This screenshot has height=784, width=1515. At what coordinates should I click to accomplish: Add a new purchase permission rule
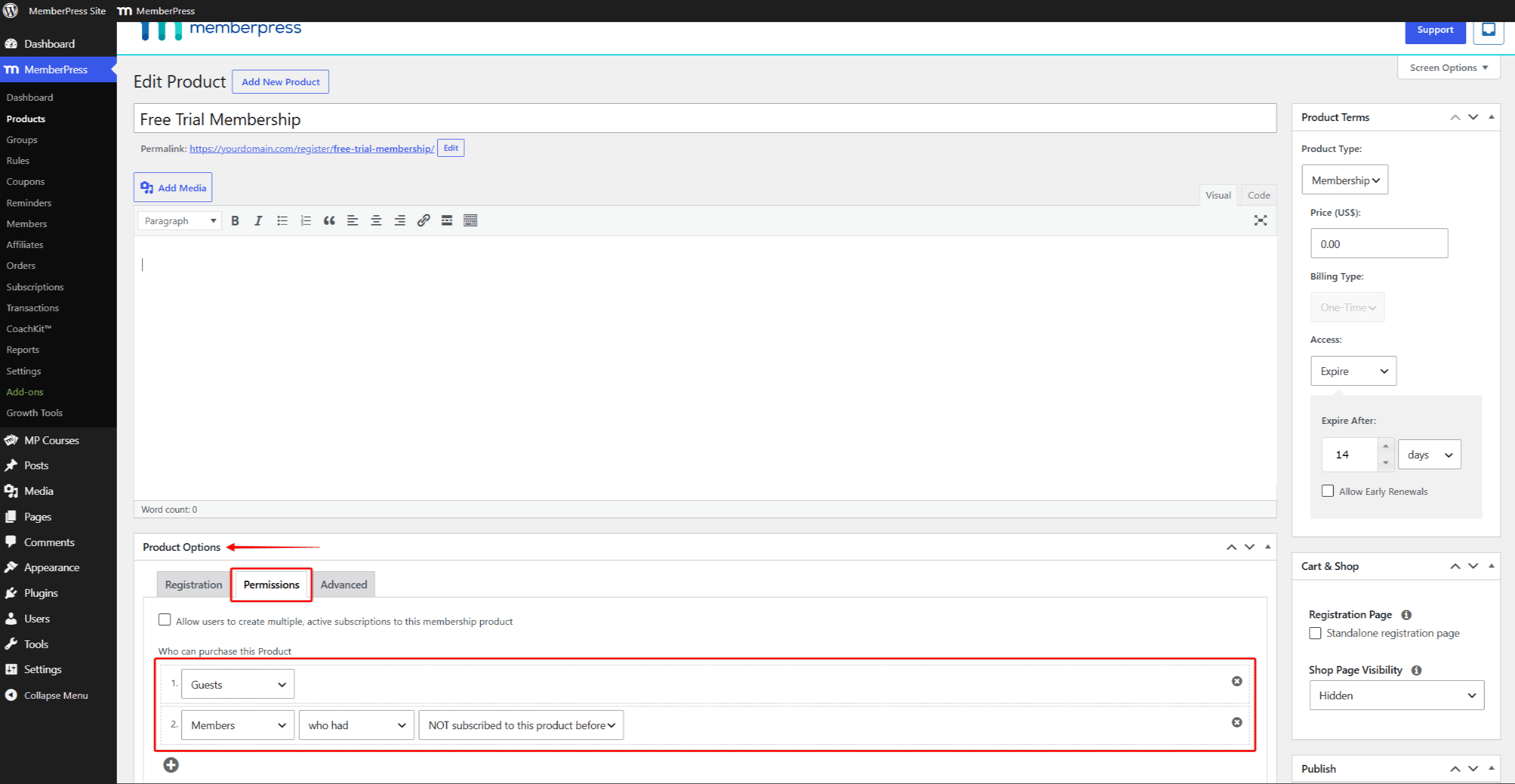171,765
